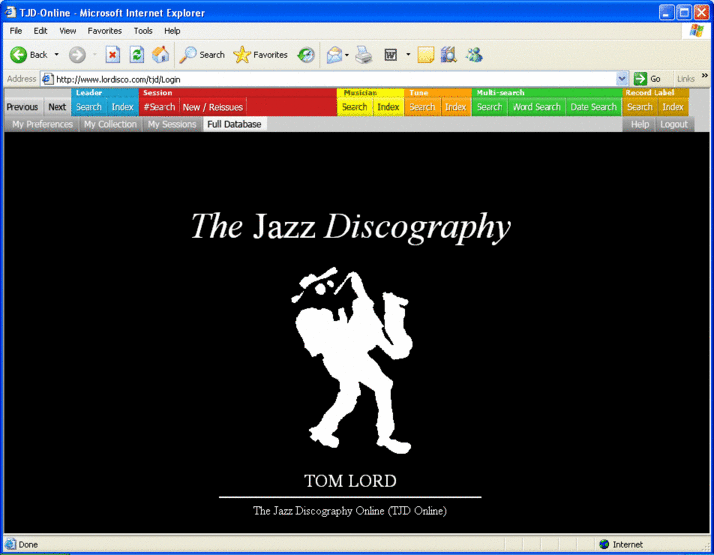
Task: Expand the Links toolbar chevron
Action: click(x=704, y=76)
